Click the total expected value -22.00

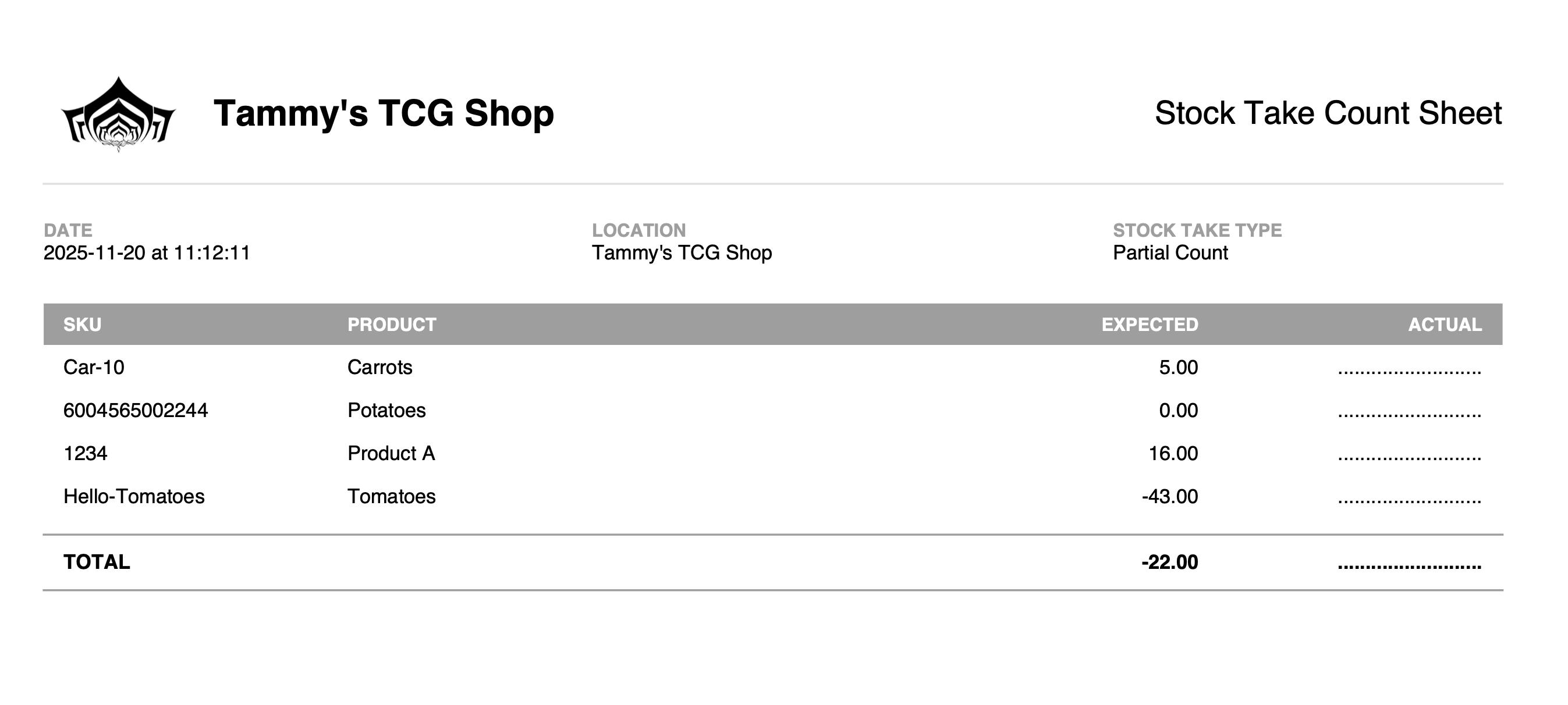[x=1169, y=562]
